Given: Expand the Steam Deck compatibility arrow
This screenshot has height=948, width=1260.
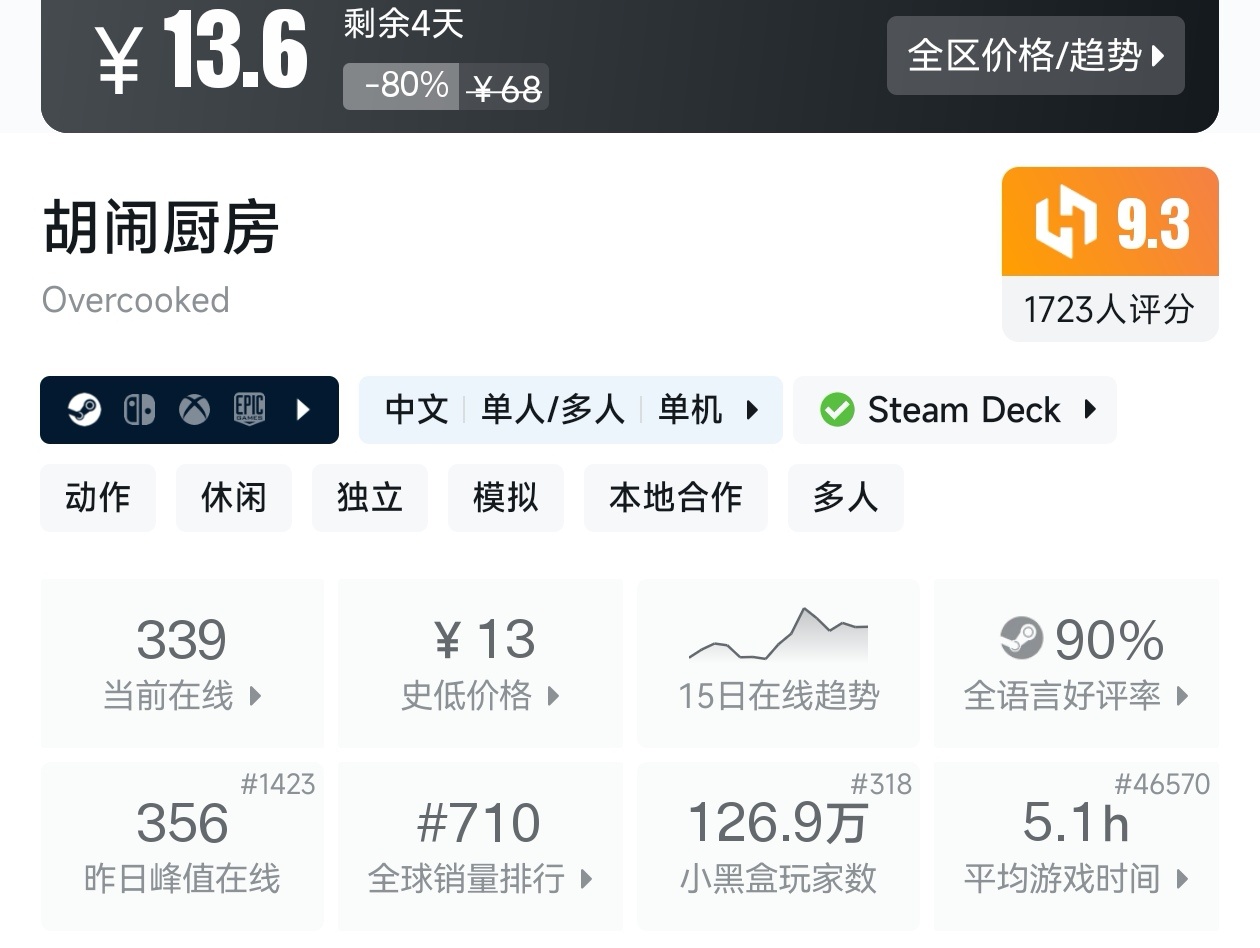Looking at the screenshot, I should [1090, 409].
